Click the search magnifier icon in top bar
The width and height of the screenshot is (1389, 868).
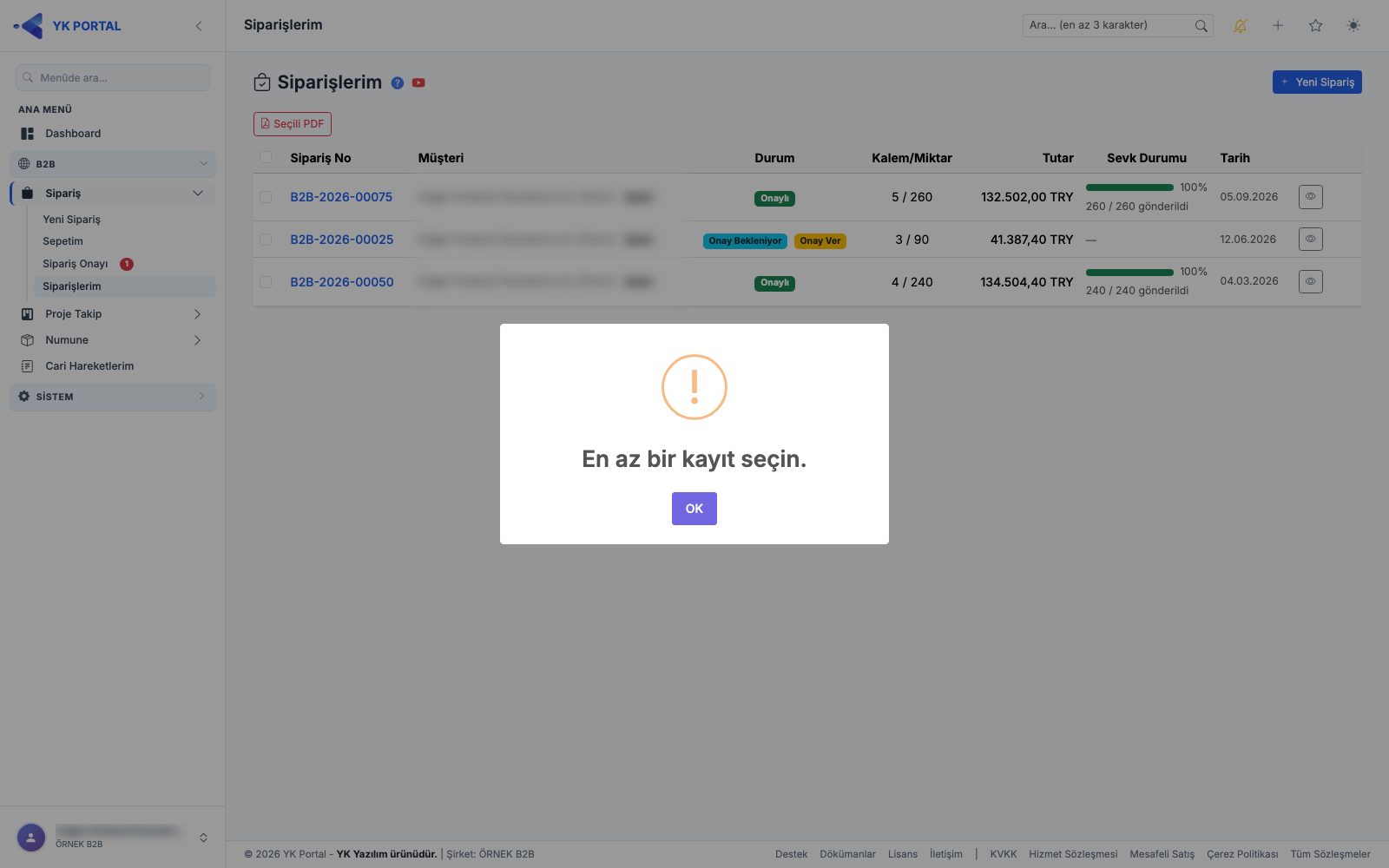tap(1201, 26)
